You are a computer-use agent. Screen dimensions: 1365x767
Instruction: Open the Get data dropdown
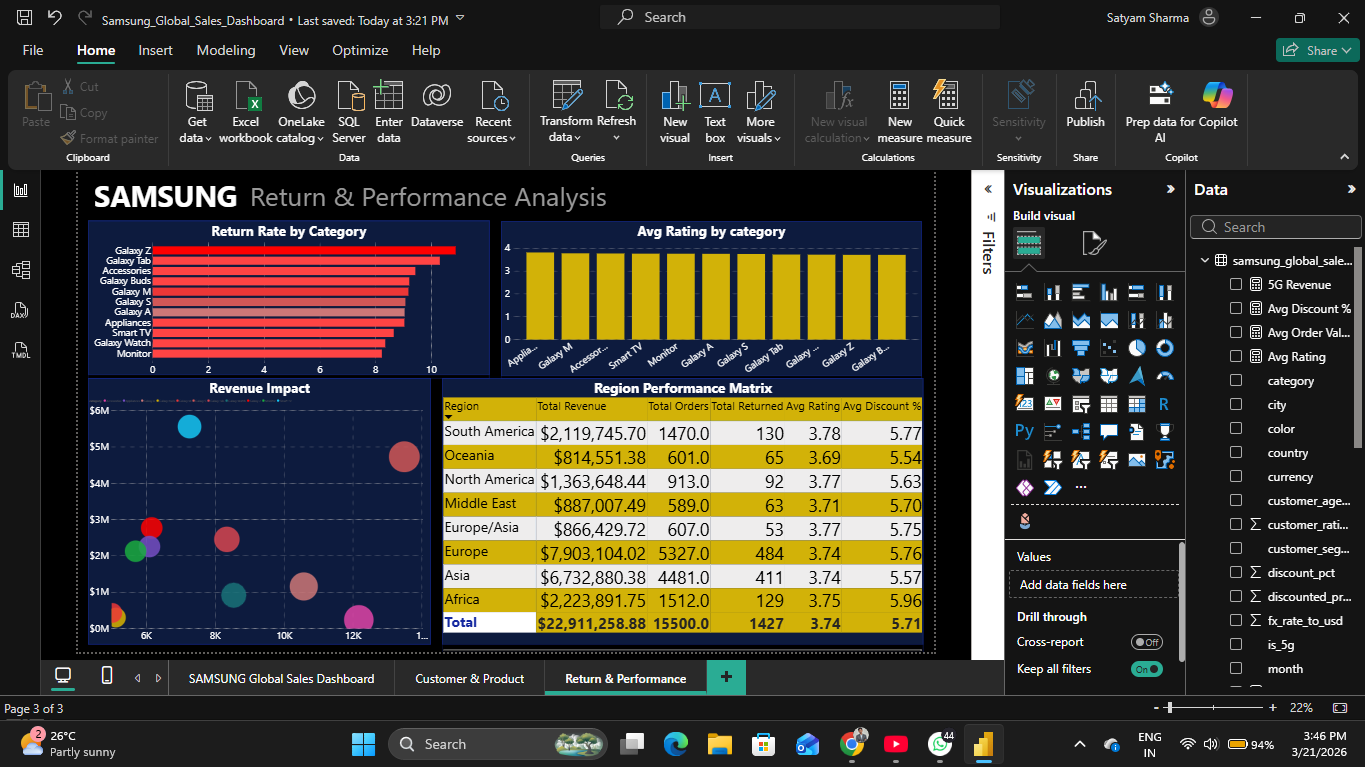tap(197, 112)
